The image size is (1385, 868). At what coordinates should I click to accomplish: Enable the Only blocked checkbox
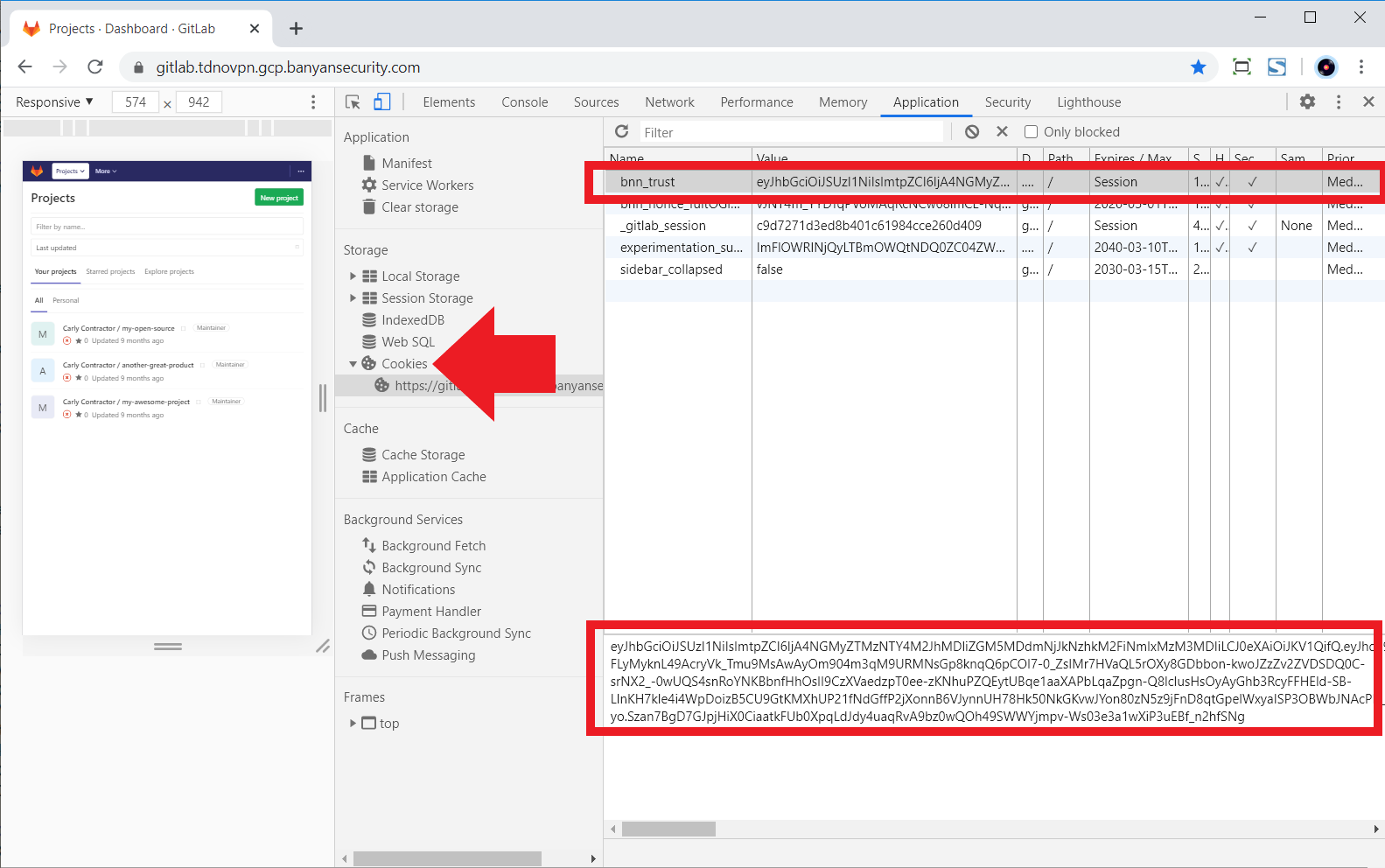click(1031, 132)
